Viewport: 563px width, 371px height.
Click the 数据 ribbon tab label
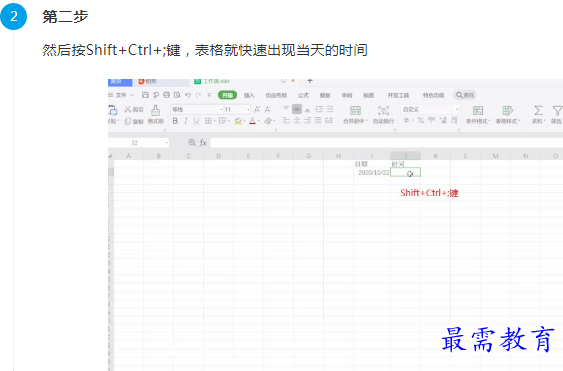tap(325, 95)
